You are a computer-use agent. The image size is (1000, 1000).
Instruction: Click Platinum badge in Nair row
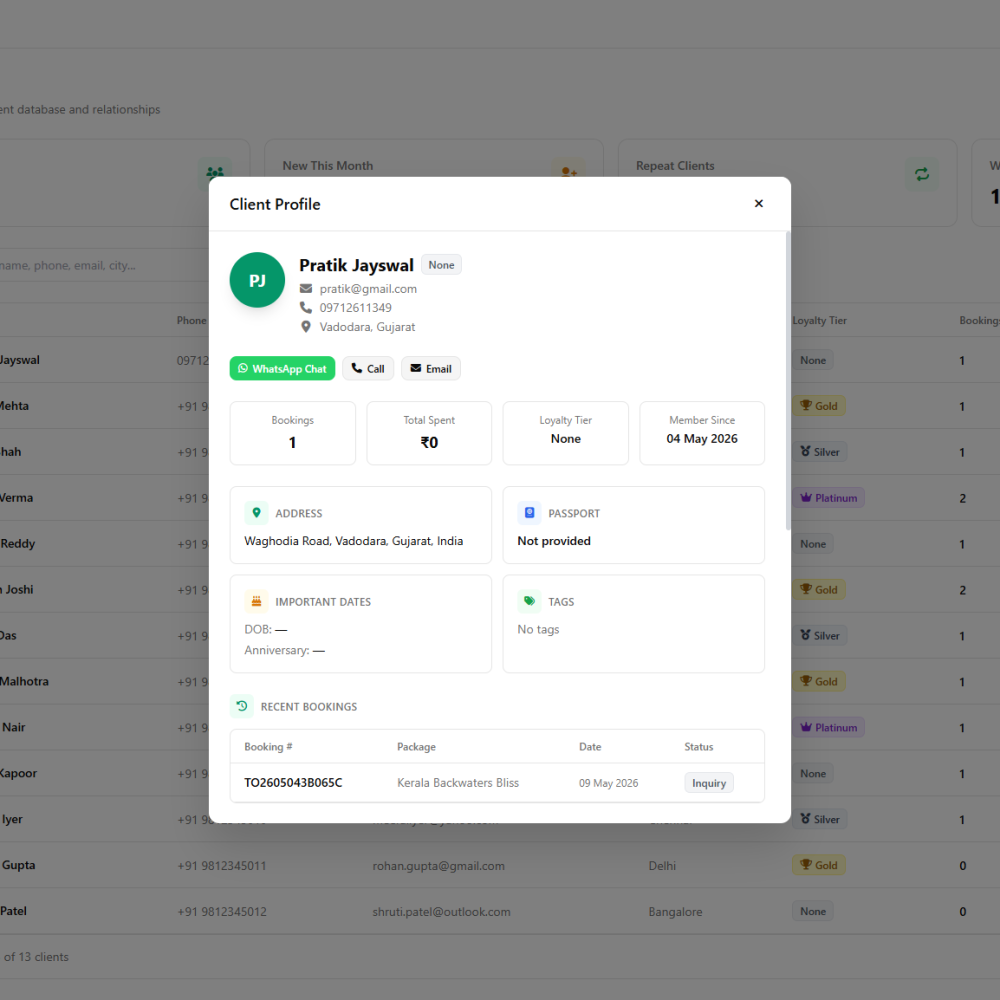pyautogui.click(x=828, y=728)
